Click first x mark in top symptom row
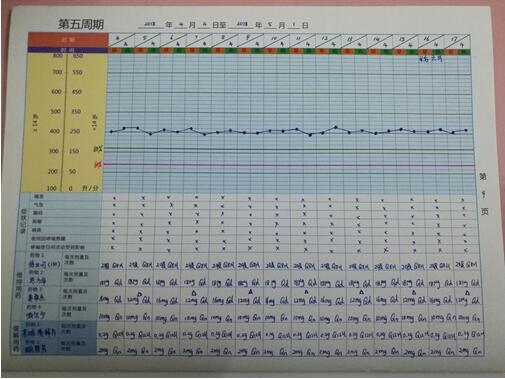 [x=114, y=198]
